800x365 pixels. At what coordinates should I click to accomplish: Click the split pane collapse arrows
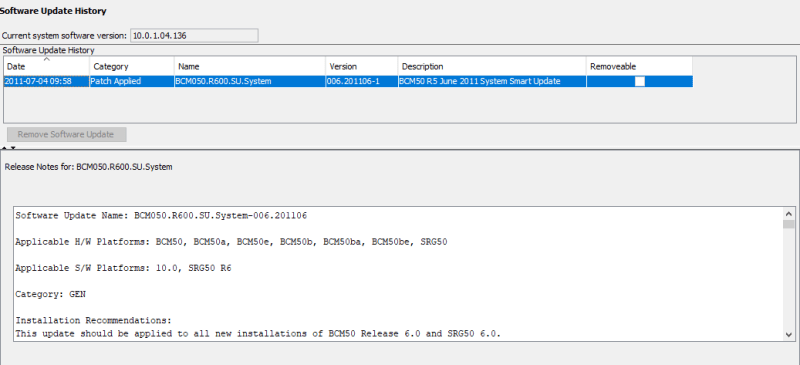point(10,148)
